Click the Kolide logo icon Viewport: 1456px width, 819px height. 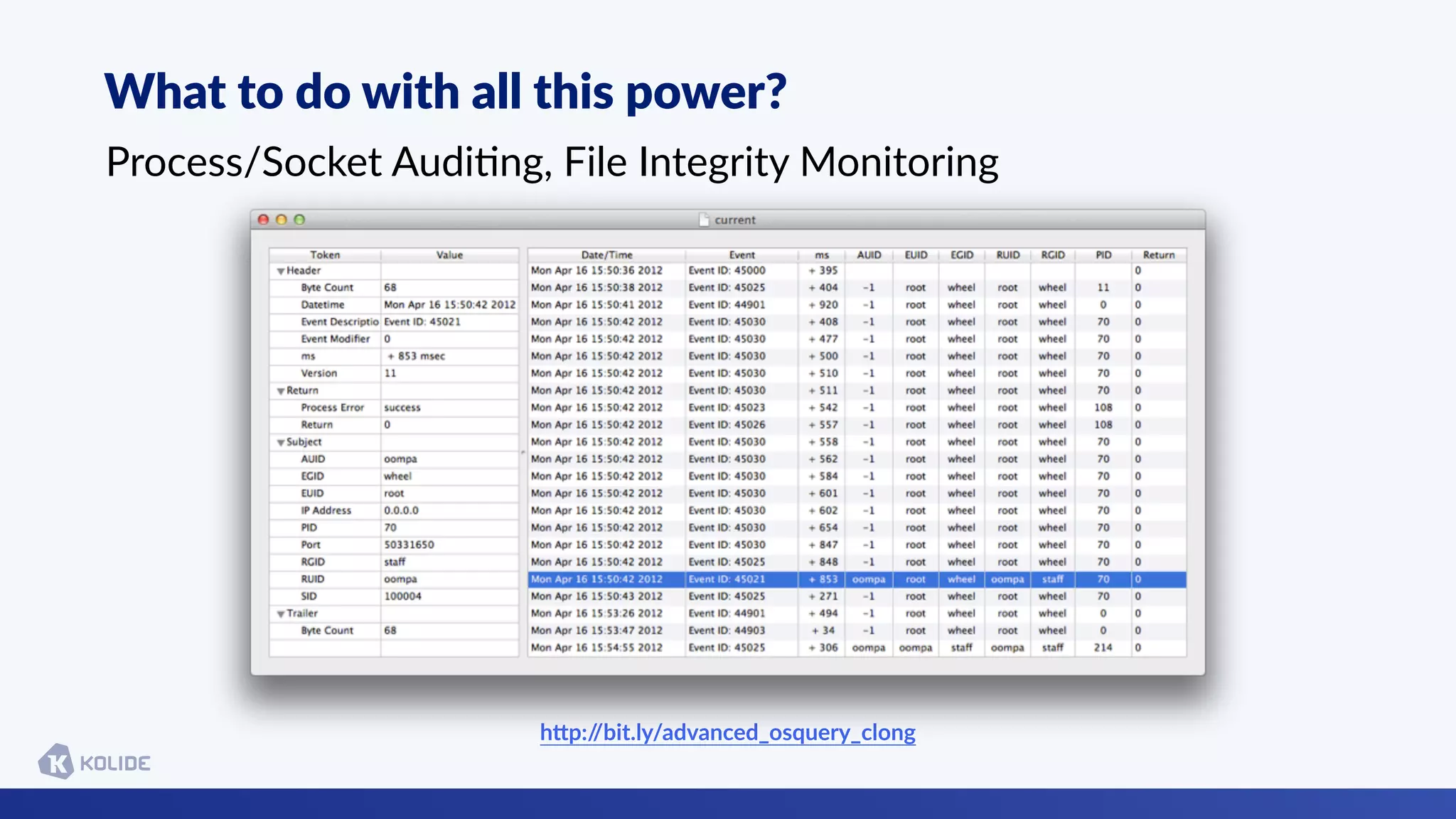(x=55, y=762)
